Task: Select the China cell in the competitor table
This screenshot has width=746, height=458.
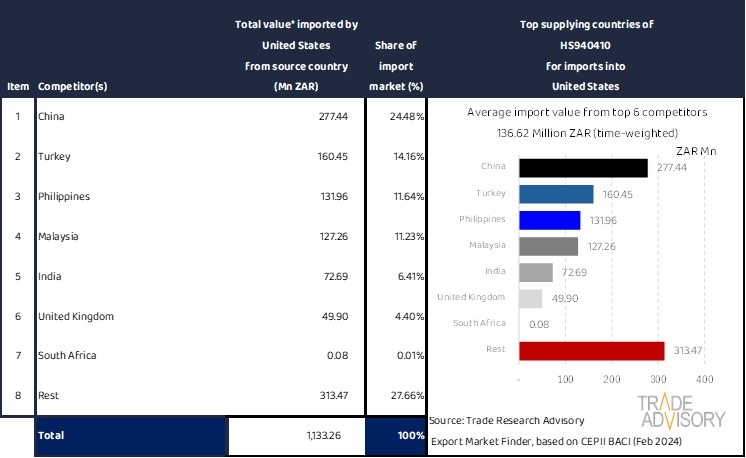Action: coord(51,117)
